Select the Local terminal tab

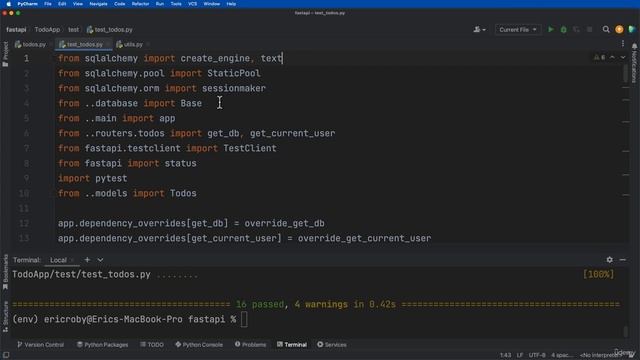click(58, 260)
